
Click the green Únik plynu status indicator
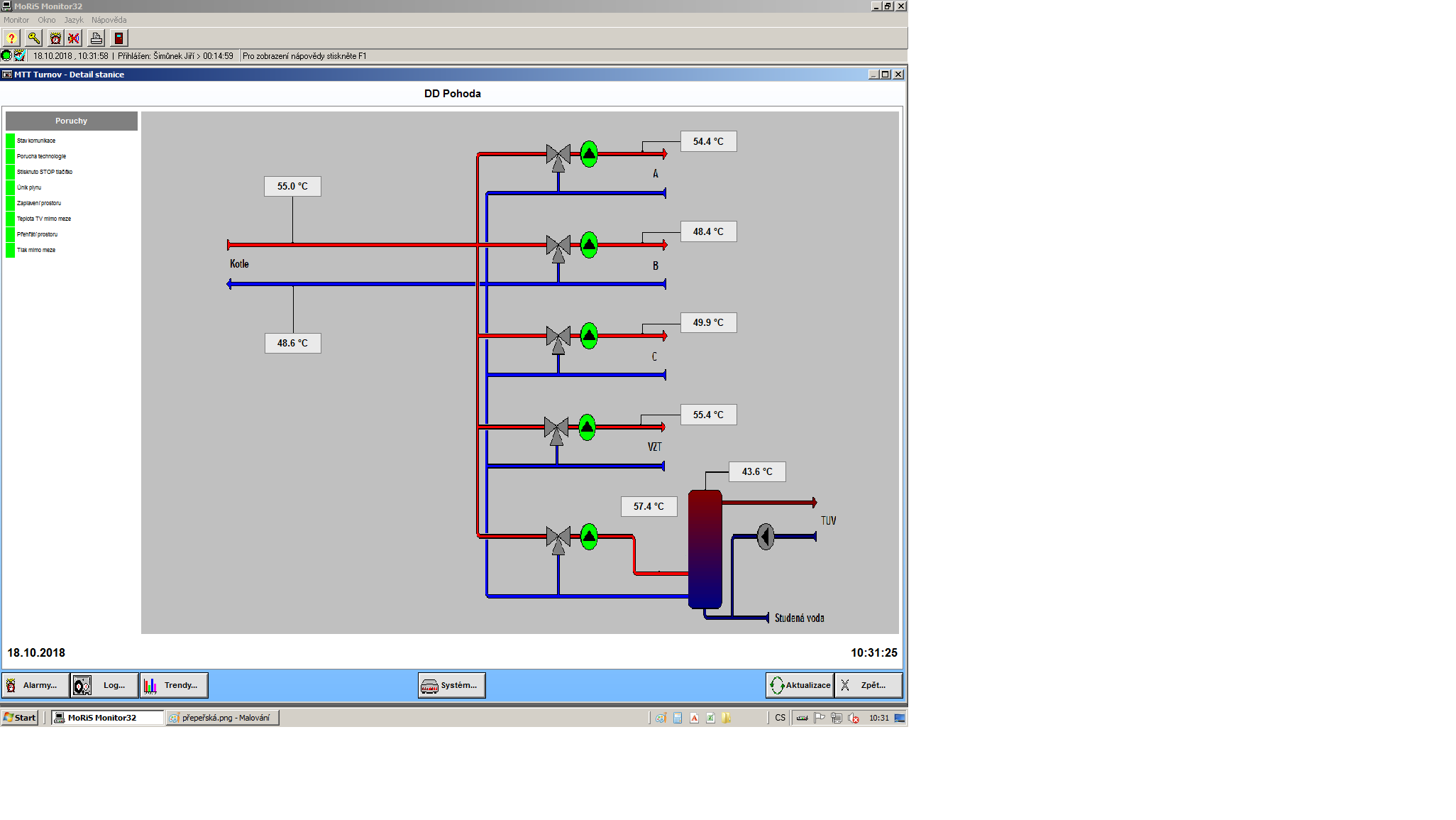(10, 187)
